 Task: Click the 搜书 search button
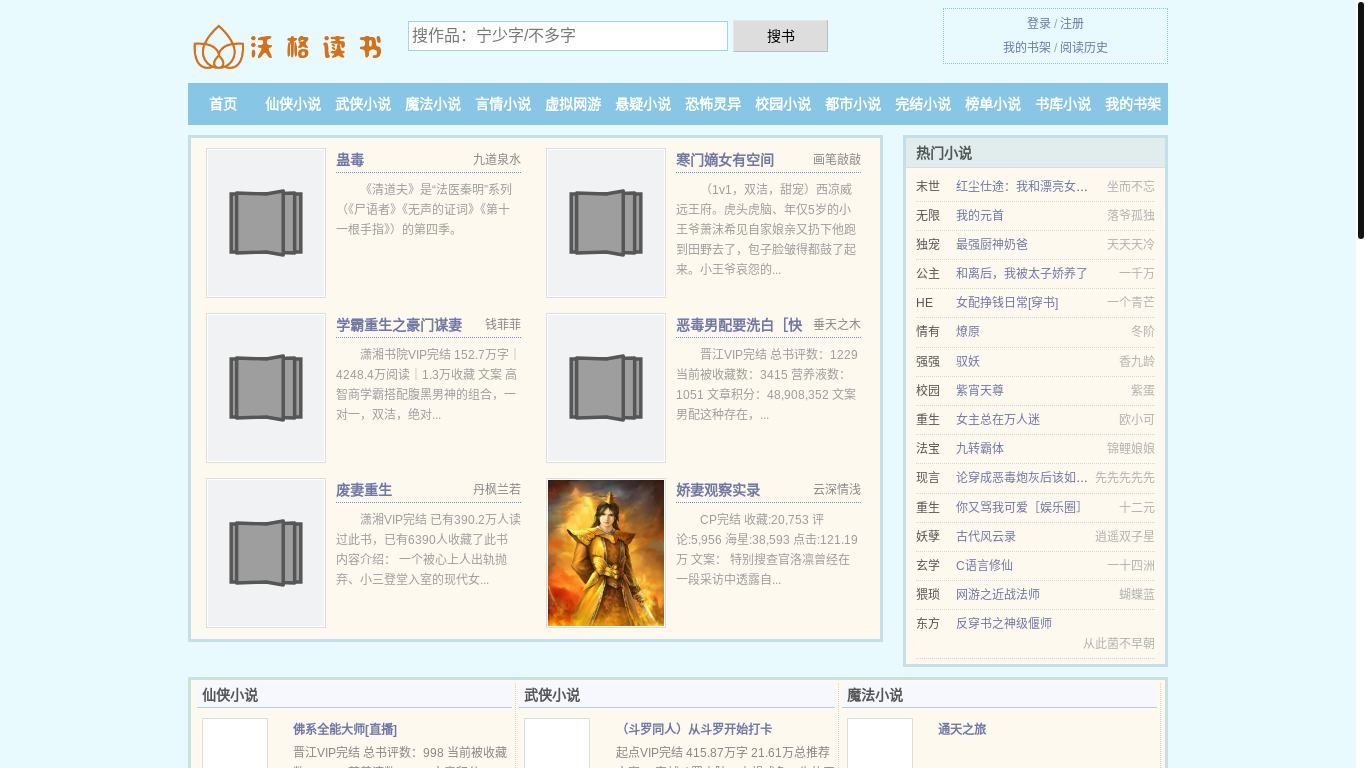click(x=780, y=36)
